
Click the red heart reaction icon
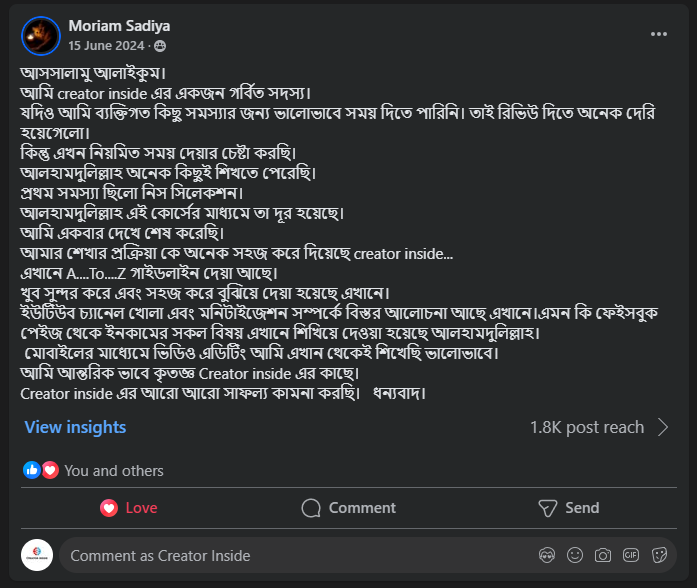pyautogui.click(x=49, y=470)
